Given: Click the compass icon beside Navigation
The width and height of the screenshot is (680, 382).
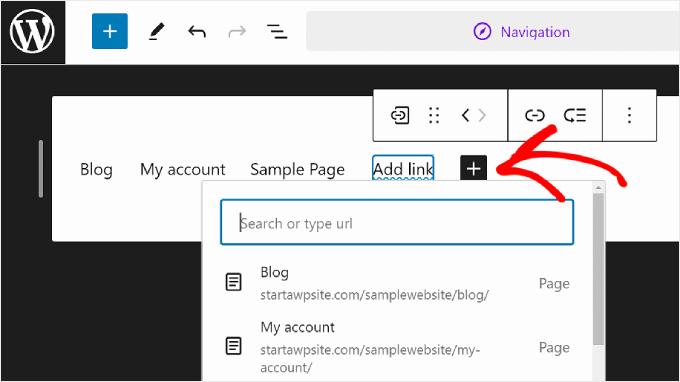Looking at the screenshot, I should pyautogui.click(x=482, y=32).
